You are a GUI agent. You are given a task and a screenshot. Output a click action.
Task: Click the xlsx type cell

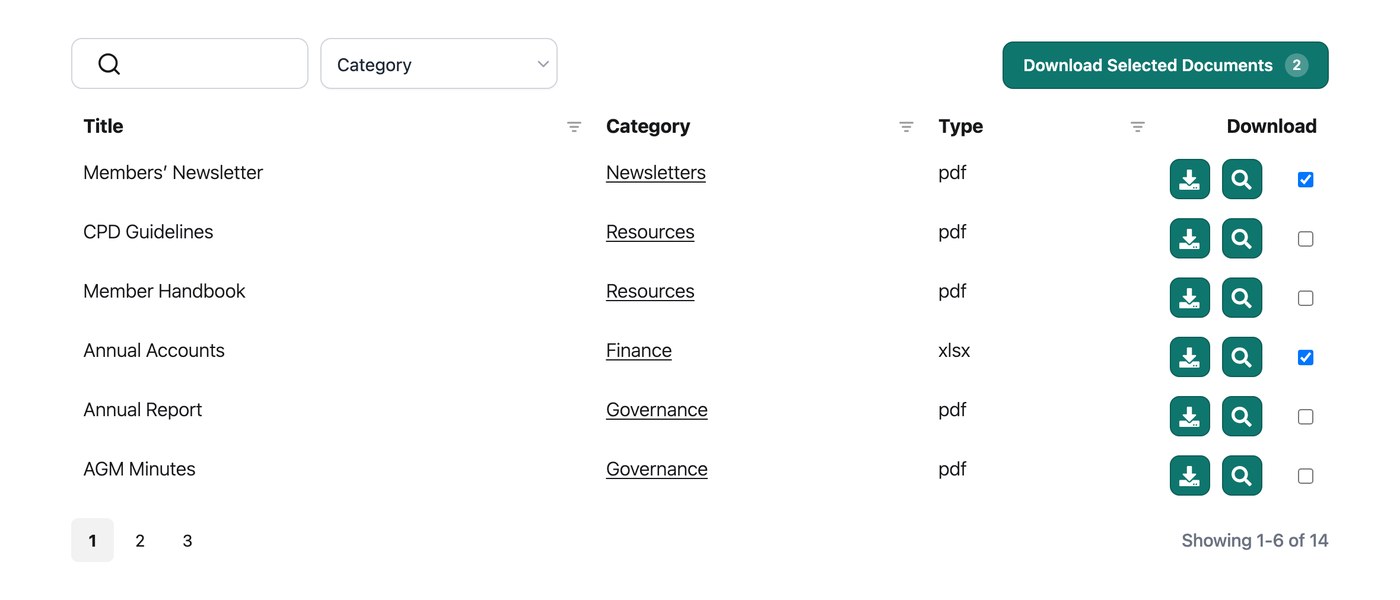[954, 350]
